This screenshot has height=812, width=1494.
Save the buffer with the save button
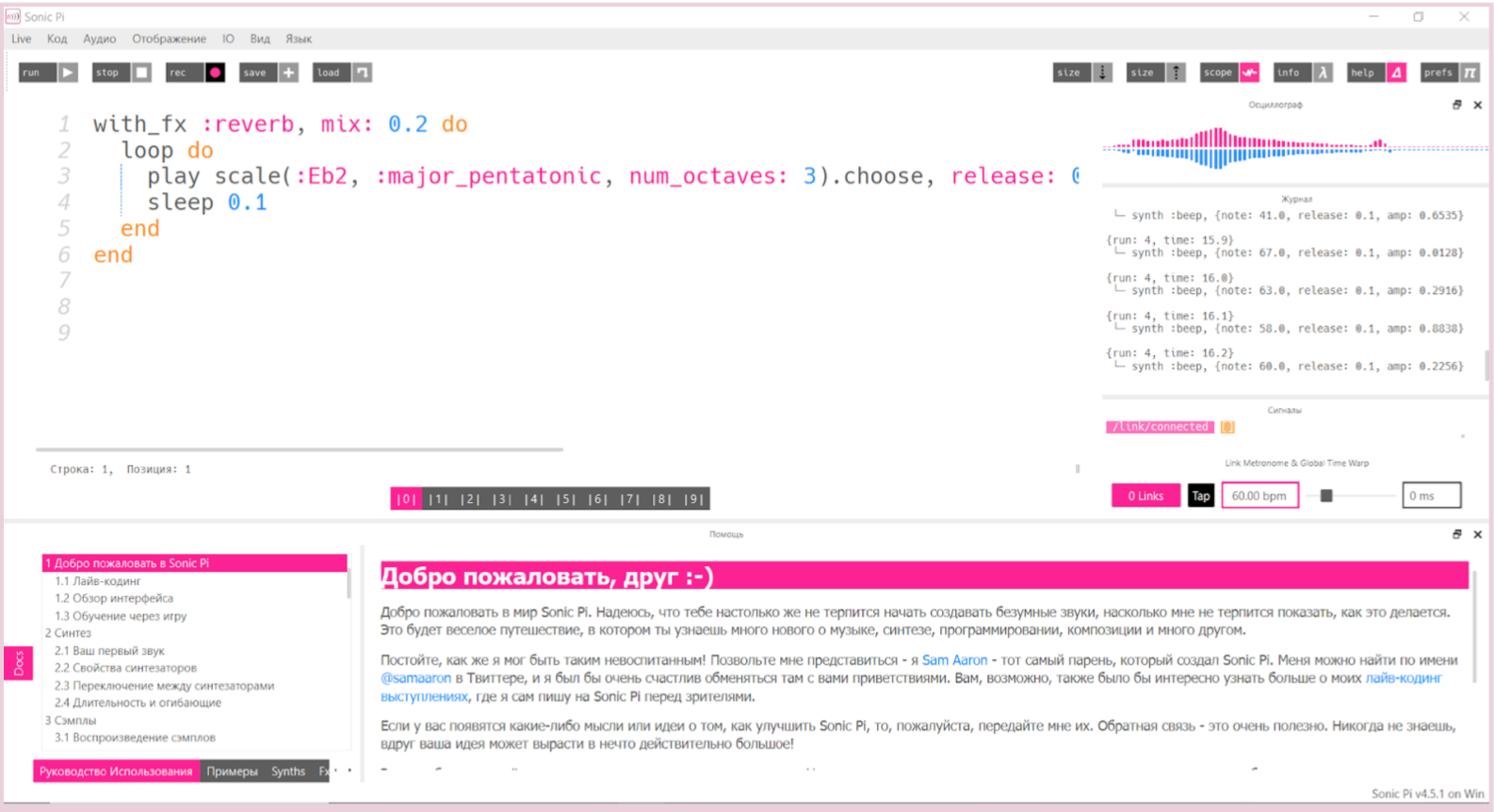click(268, 73)
